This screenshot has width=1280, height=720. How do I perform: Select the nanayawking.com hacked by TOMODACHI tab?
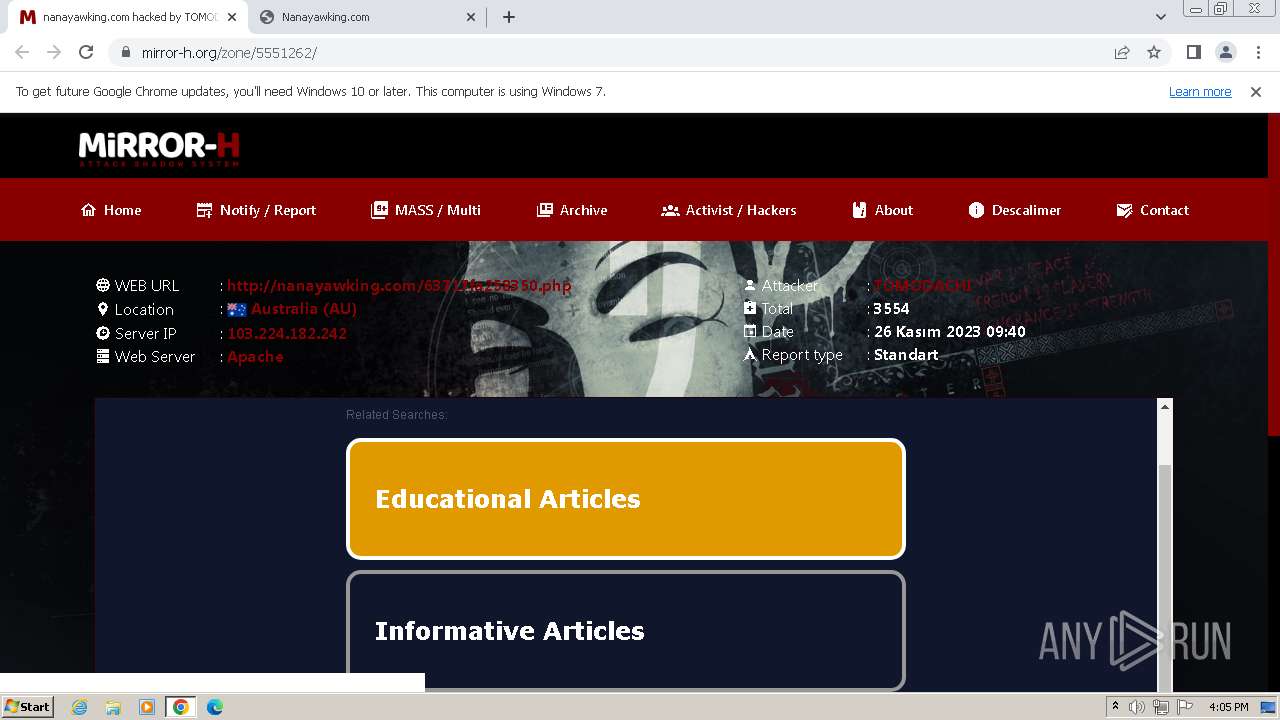coord(128,17)
